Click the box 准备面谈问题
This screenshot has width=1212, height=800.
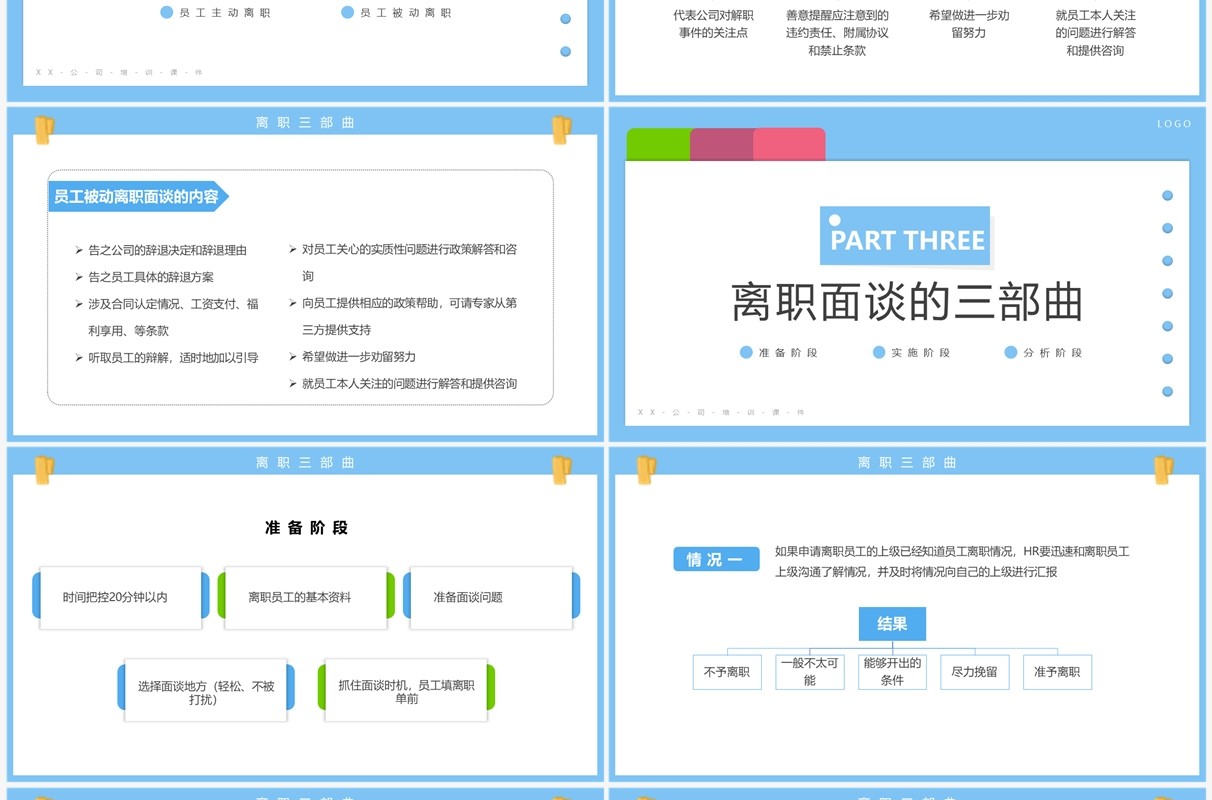(491, 598)
